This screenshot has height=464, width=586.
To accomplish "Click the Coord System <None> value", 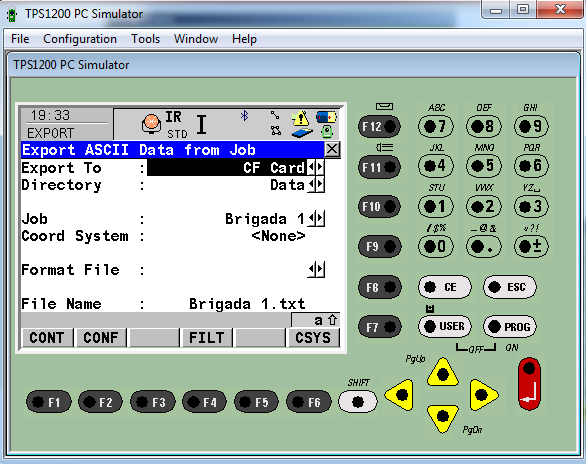I will [278, 236].
